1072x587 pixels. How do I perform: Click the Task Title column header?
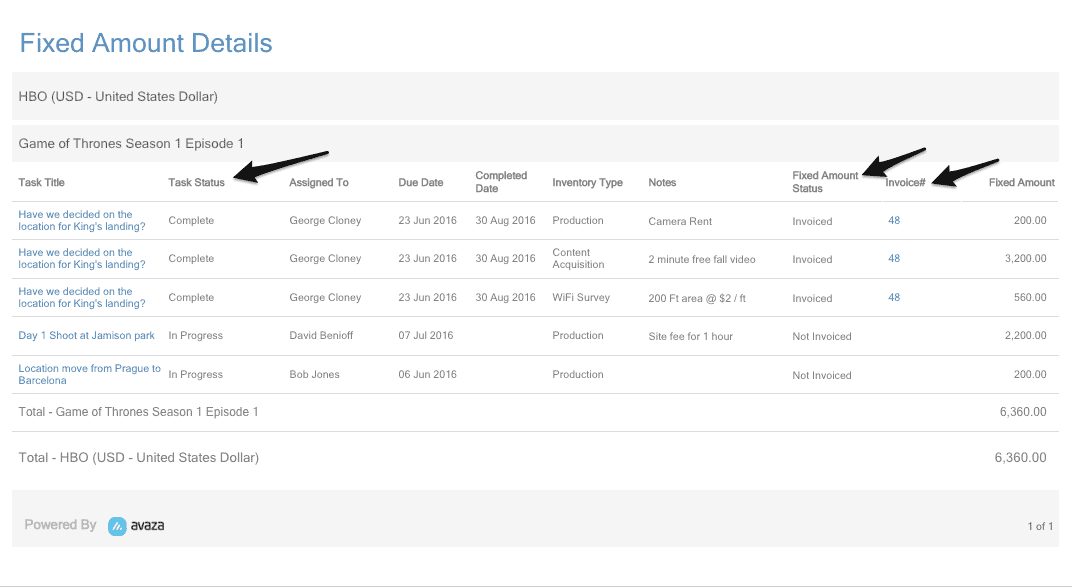(41, 183)
